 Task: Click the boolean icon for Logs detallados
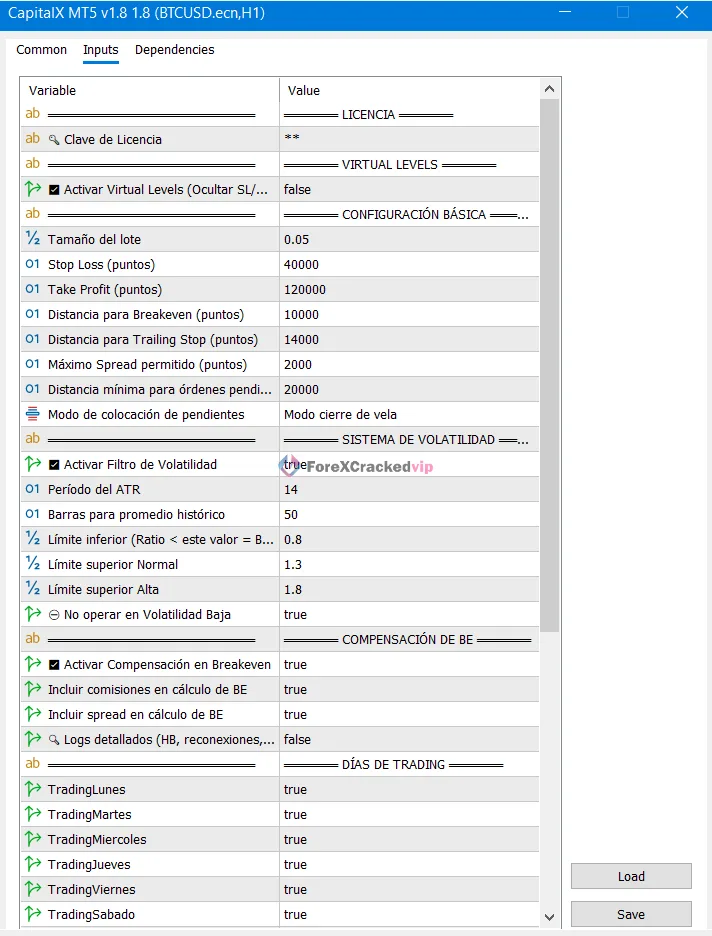pyautogui.click(x=32, y=739)
